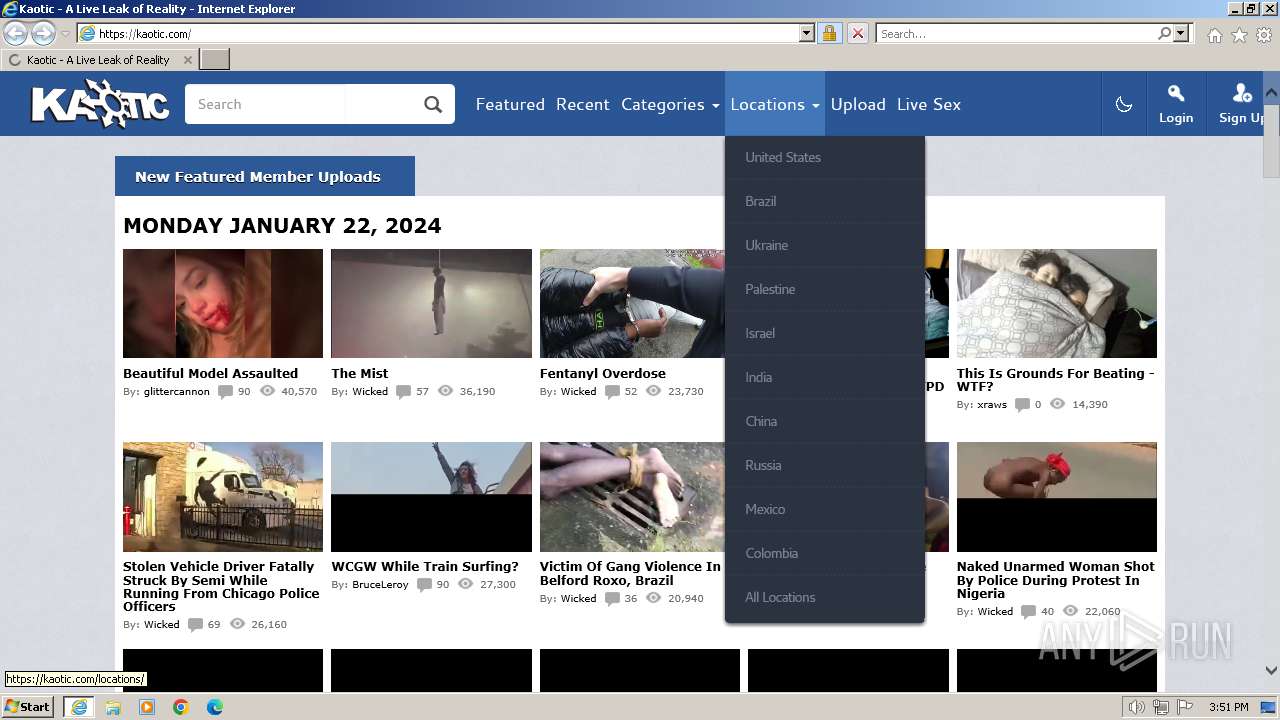The image size is (1280, 720).
Task: Go back with browser Back button
Action: coord(16,33)
